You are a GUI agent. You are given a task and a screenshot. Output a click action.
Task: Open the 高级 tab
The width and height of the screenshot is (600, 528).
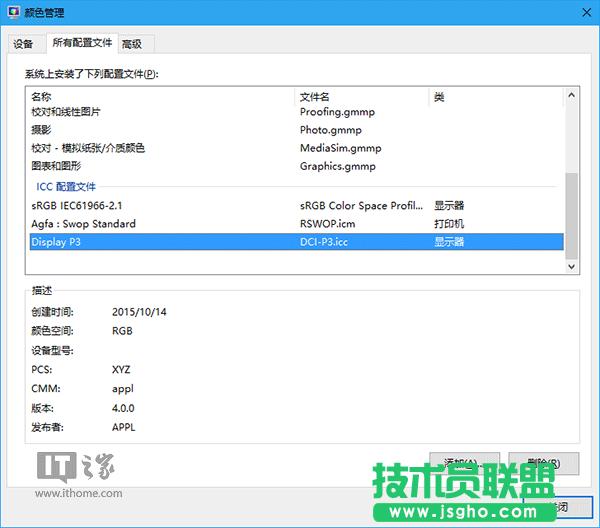click(132, 44)
